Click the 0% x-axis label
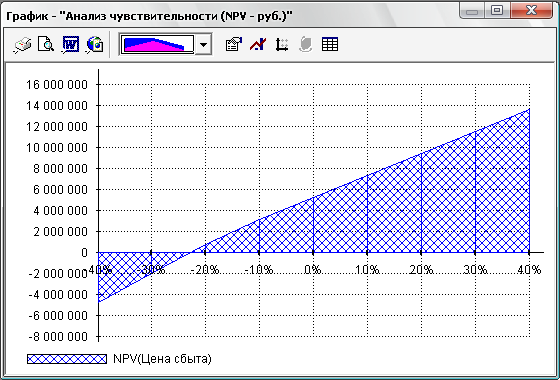 point(312,270)
